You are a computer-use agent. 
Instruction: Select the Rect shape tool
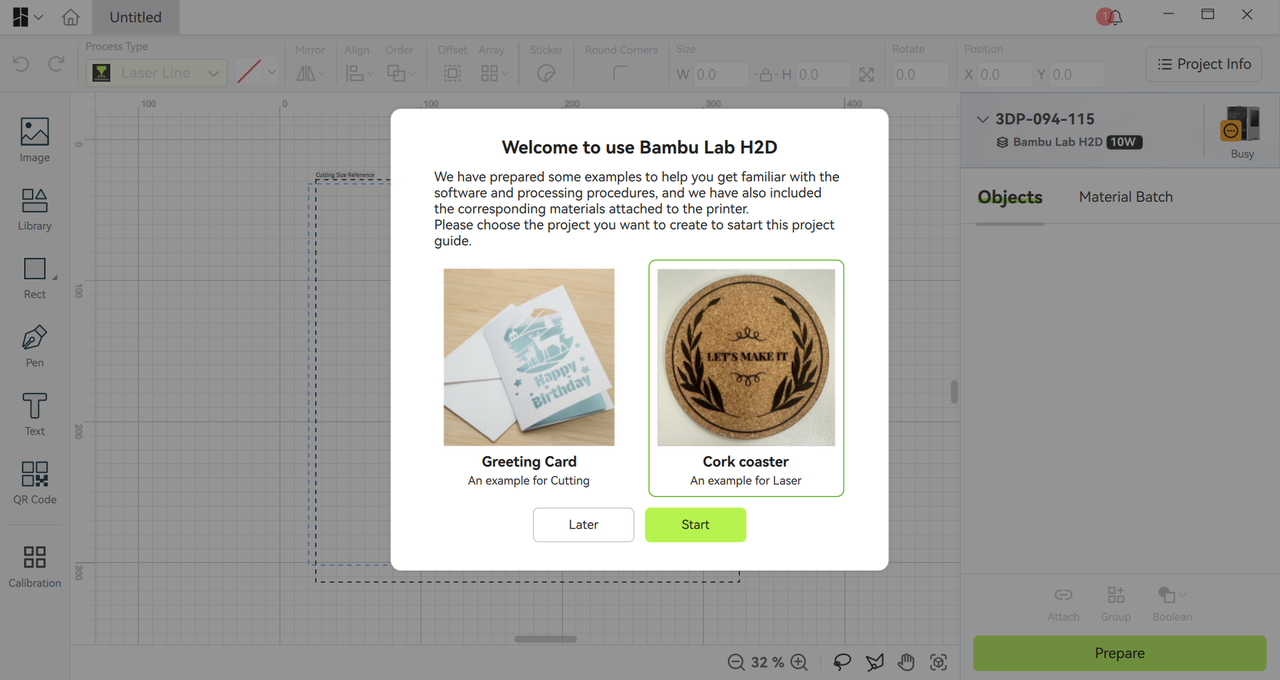(x=34, y=277)
